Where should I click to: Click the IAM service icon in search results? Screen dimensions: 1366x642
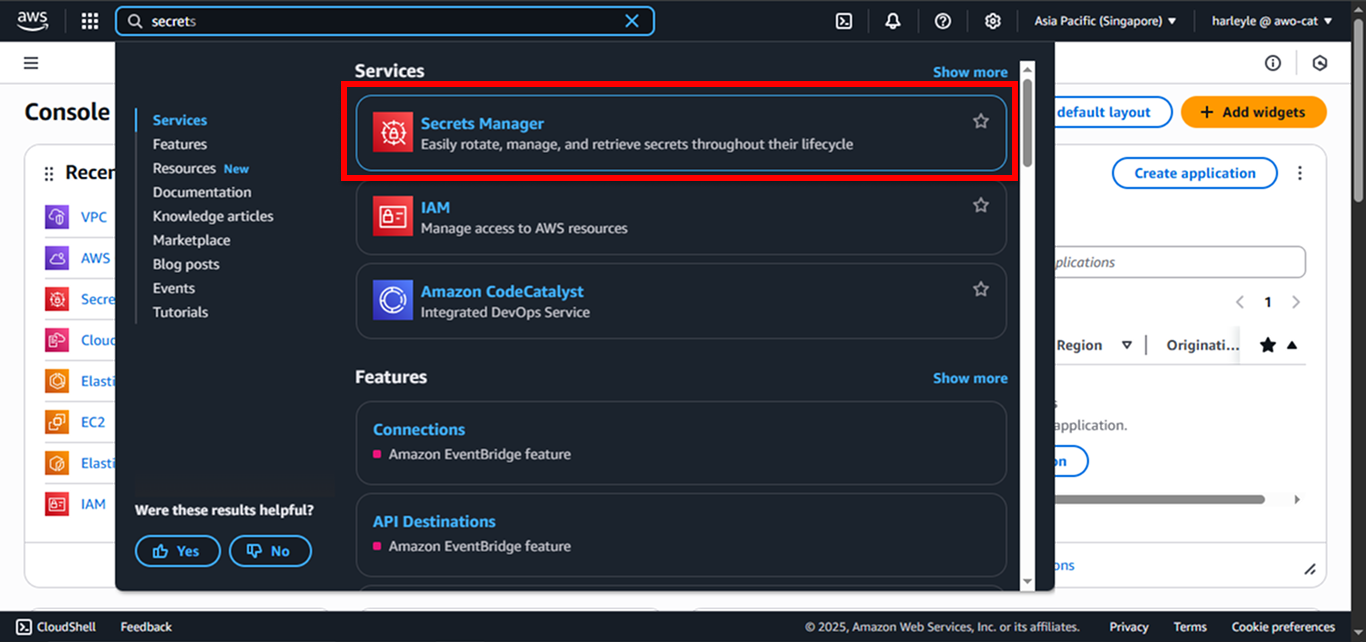[x=393, y=216]
